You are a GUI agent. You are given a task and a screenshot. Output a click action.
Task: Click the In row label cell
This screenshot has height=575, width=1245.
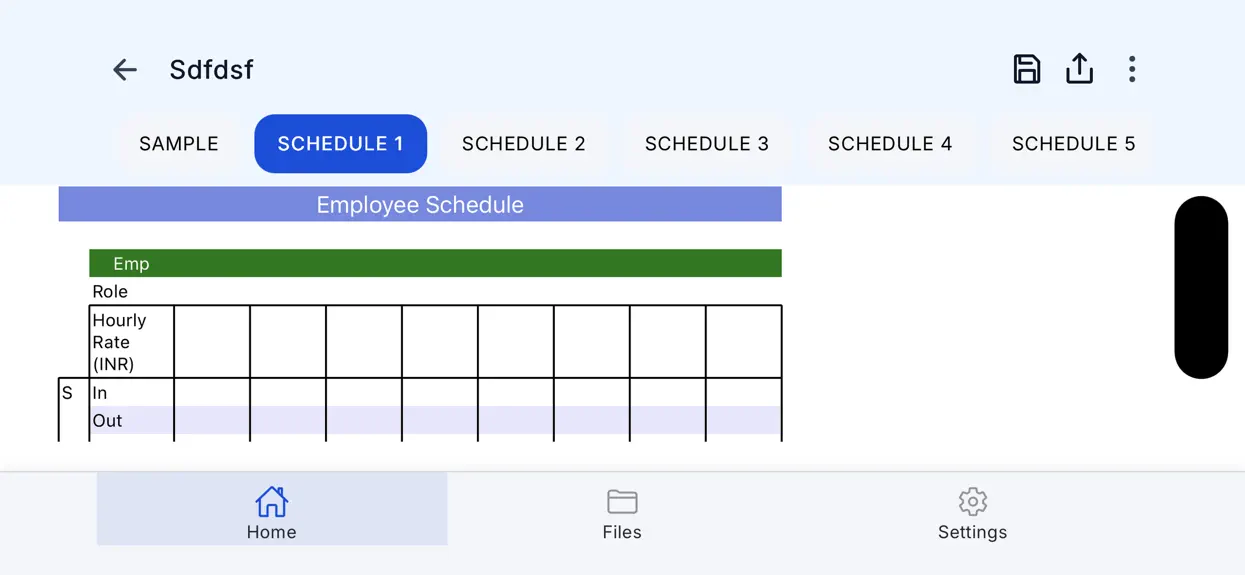coord(131,393)
